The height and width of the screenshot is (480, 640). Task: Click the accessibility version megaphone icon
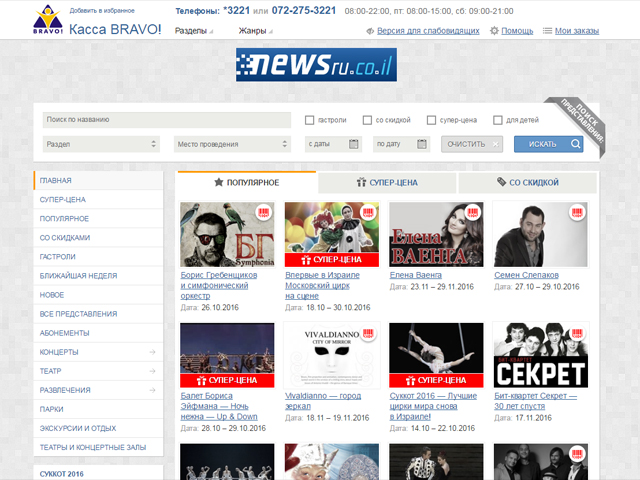coord(370,31)
